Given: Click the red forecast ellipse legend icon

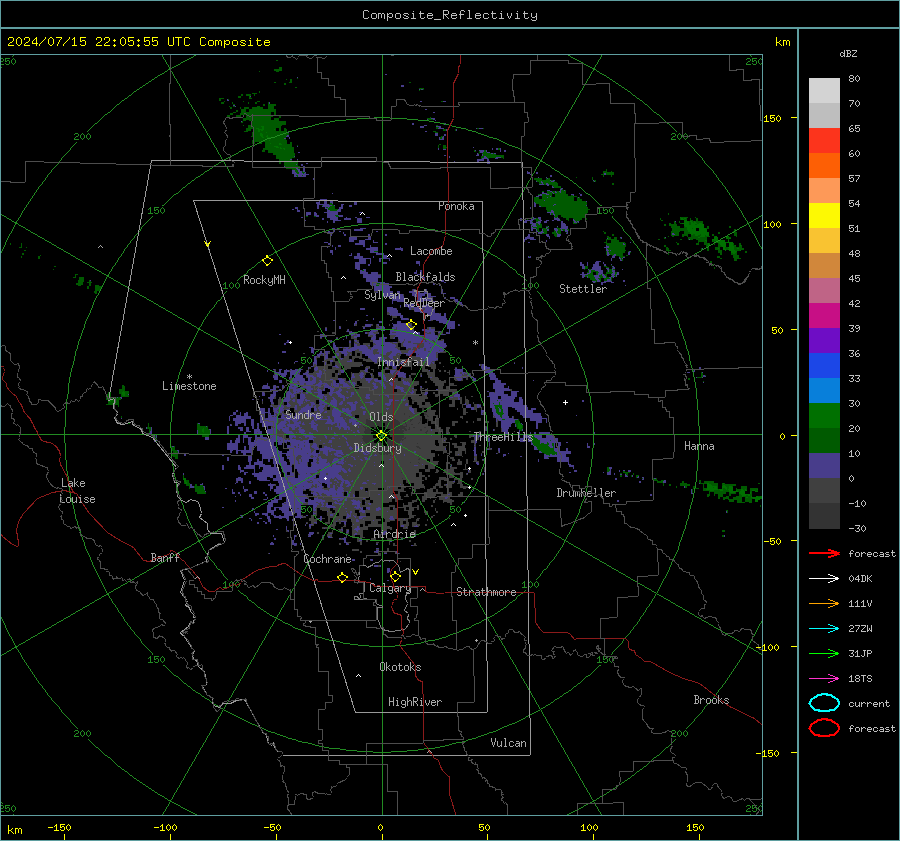Looking at the screenshot, I should click(824, 728).
